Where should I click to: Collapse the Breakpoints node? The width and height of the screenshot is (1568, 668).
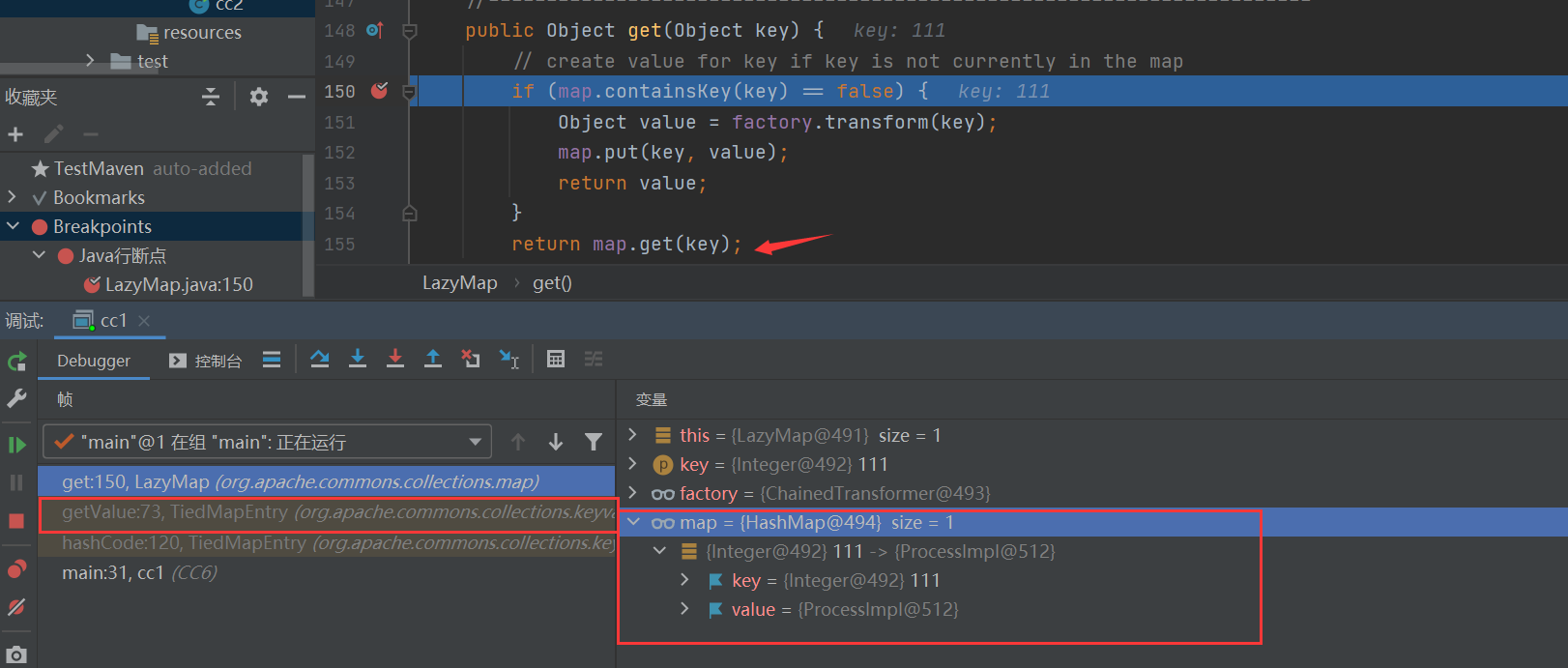pos(13,226)
